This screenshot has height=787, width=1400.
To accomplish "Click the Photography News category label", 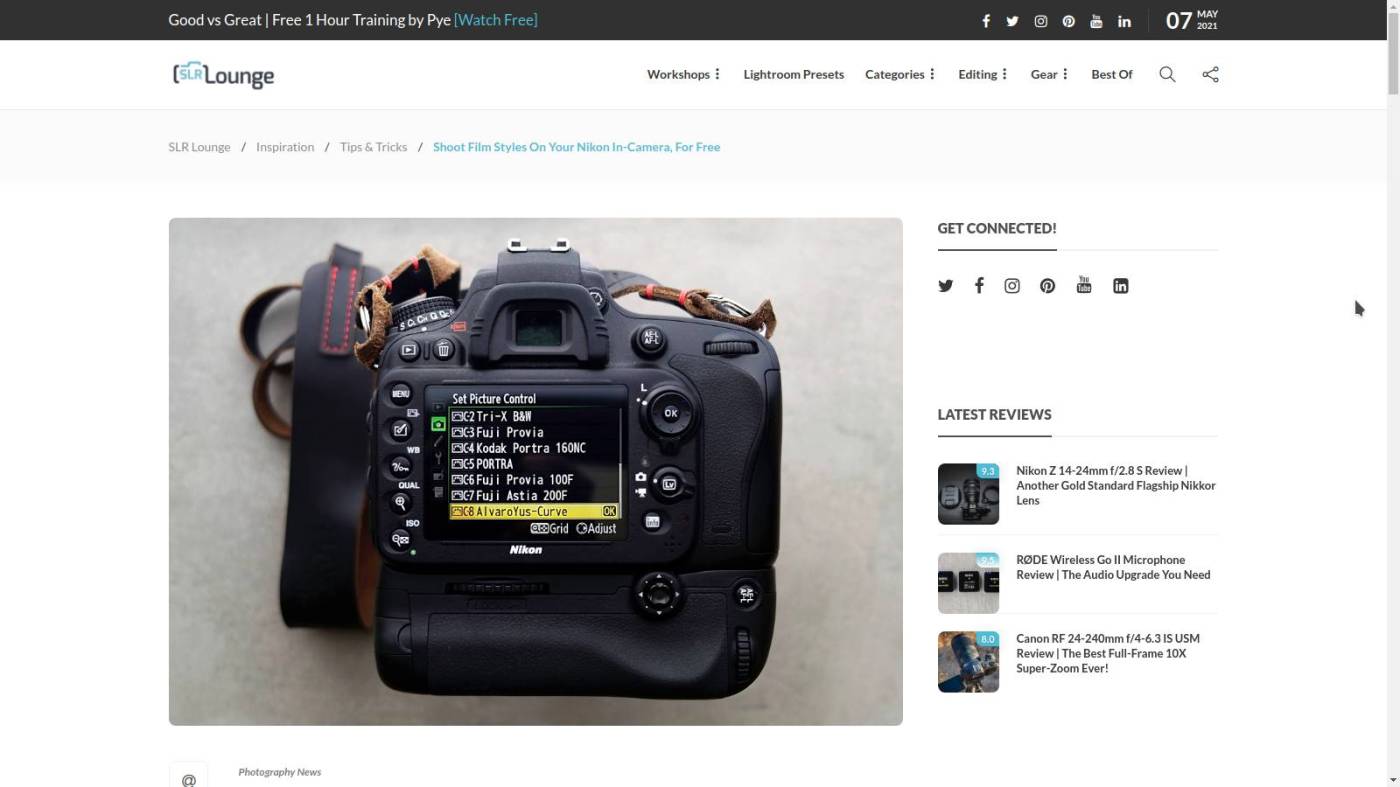I will click(x=280, y=772).
